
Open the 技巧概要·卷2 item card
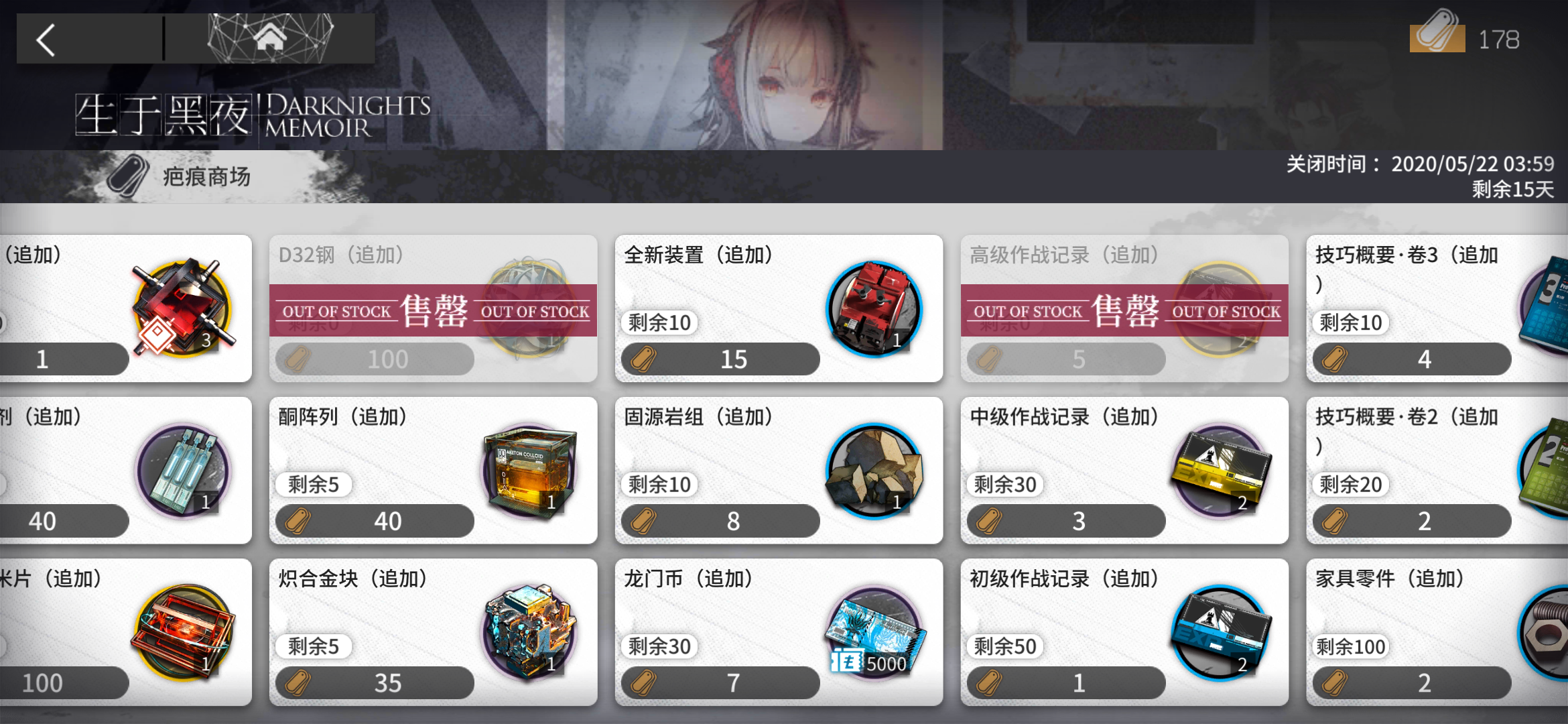pos(1437,471)
